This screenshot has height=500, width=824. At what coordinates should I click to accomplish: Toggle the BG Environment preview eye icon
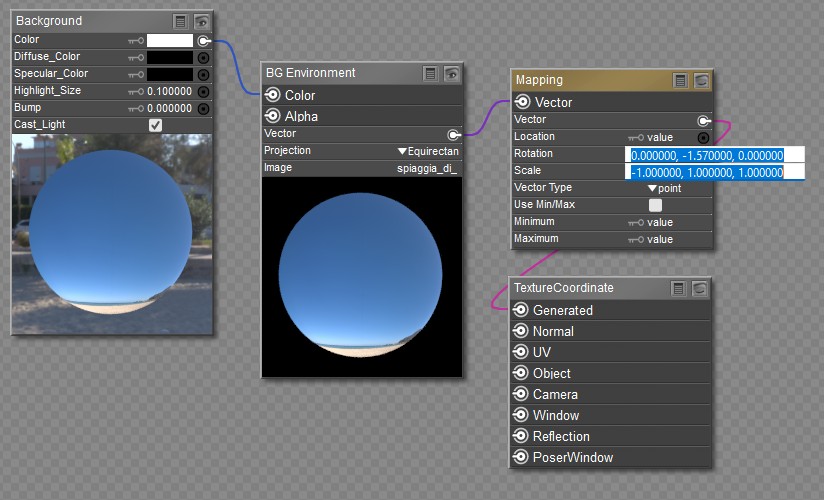click(x=451, y=73)
